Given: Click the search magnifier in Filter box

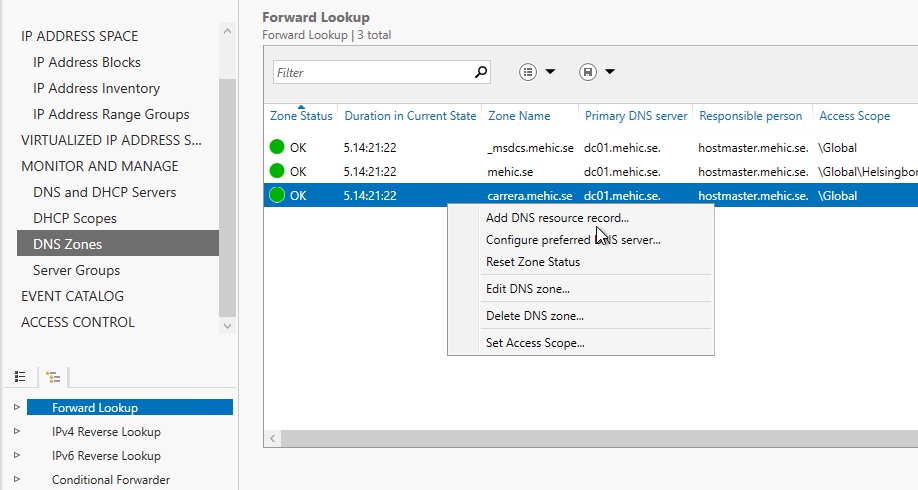Looking at the screenshot, I should (481, 72).
